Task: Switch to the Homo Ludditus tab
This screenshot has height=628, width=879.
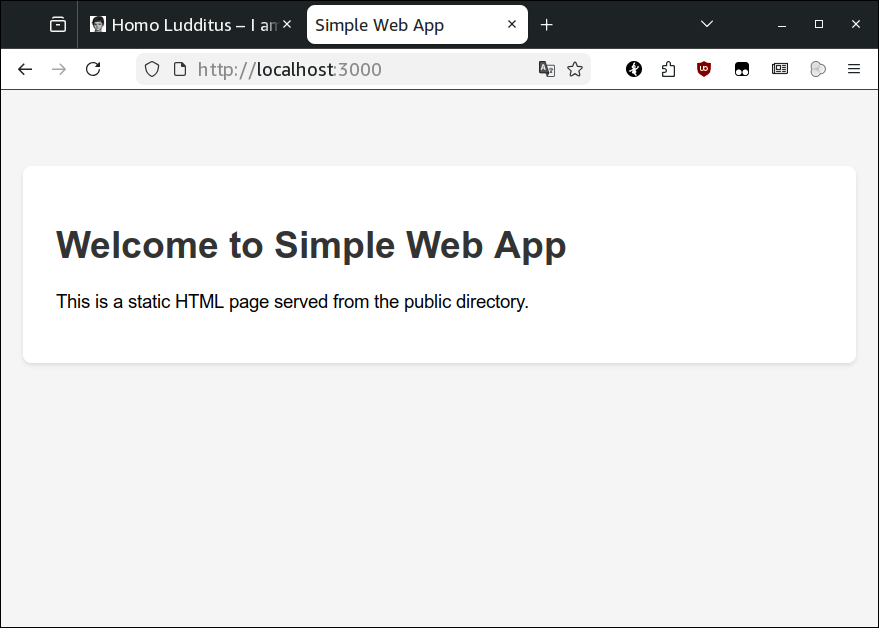Action: tap(185, 25)
